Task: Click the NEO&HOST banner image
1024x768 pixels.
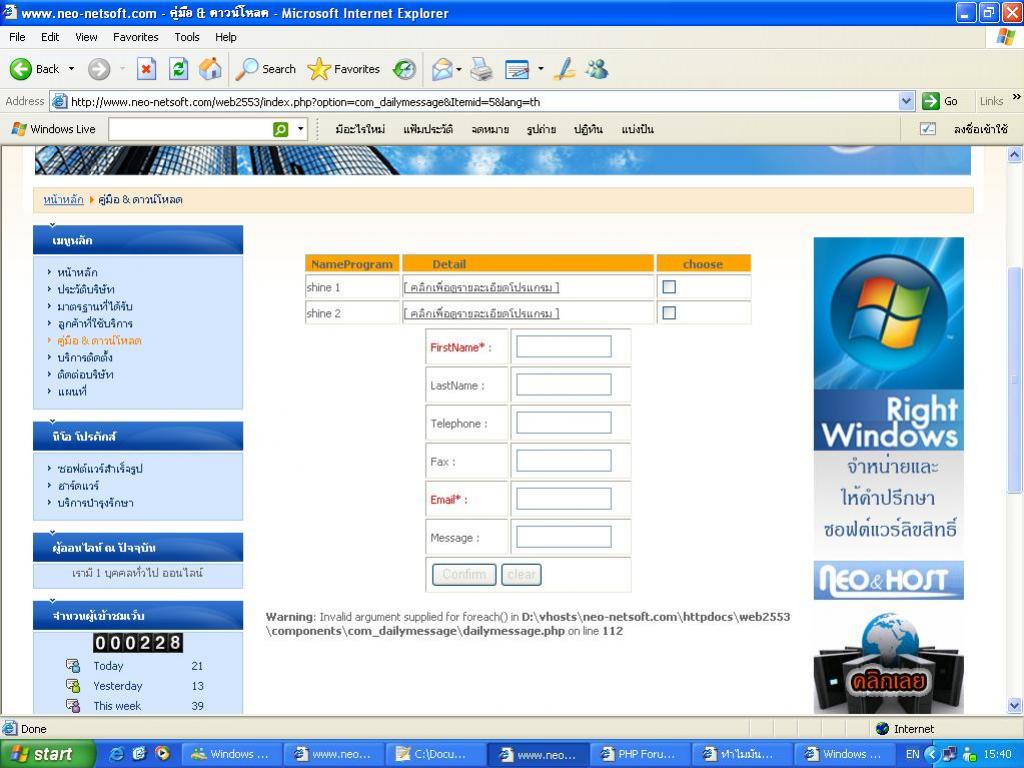Action: [888, 580]
